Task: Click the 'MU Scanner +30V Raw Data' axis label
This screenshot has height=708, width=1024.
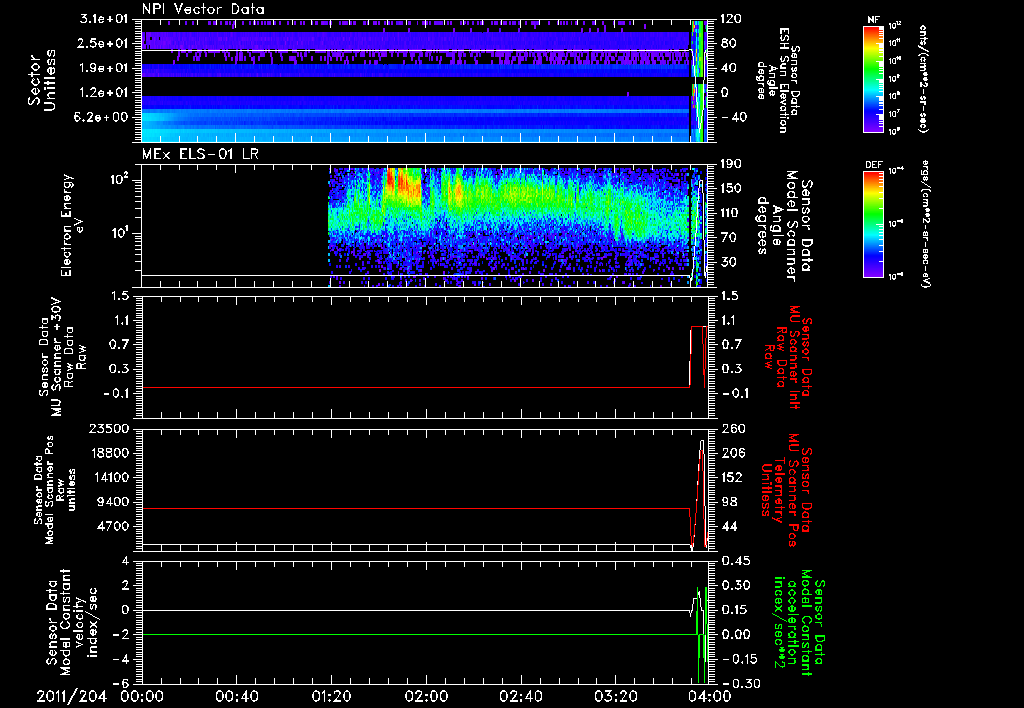Action: 62,357
